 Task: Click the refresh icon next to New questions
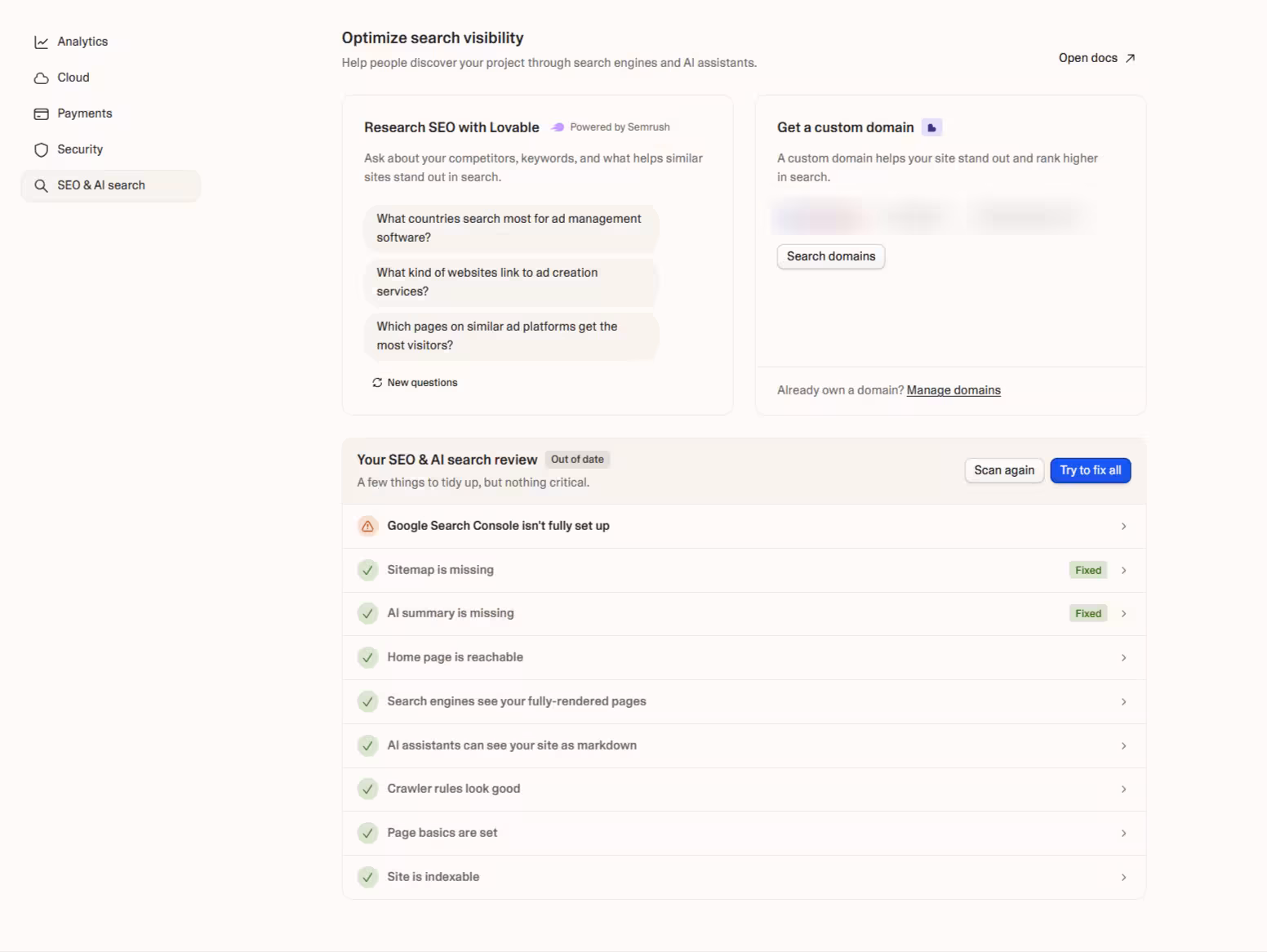377,382
